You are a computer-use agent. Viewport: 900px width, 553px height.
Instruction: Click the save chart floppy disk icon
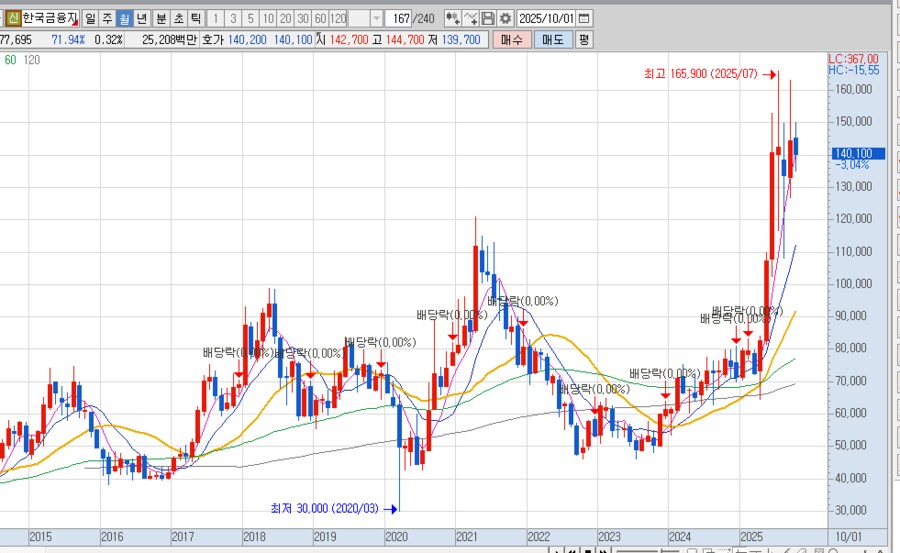pyautogui.click(x=488, y=18)
